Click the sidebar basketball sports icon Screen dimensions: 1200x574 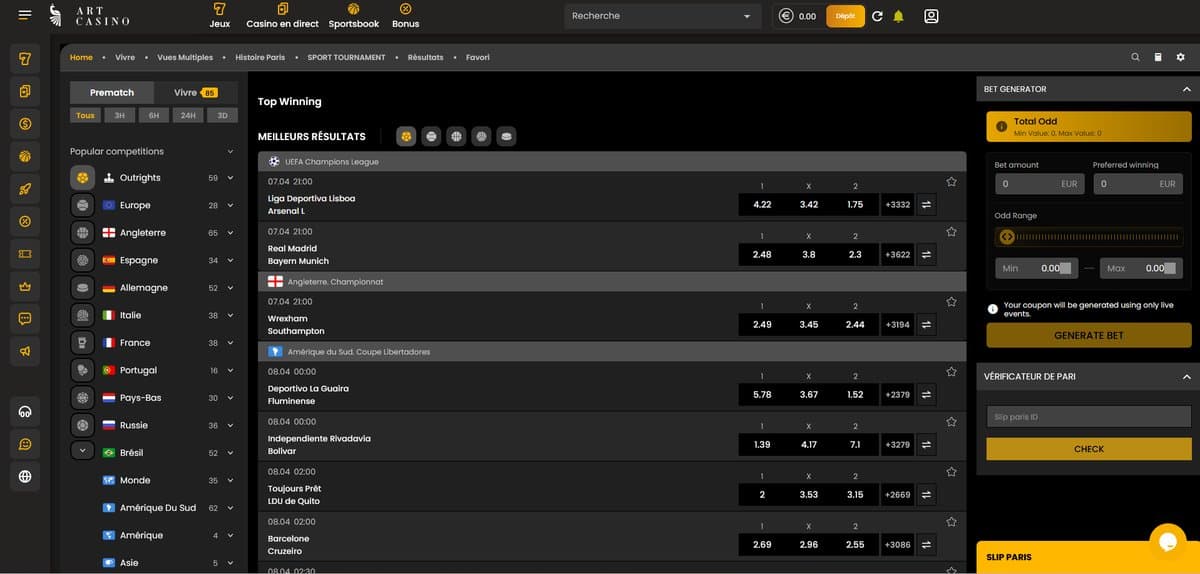(25, 156)
